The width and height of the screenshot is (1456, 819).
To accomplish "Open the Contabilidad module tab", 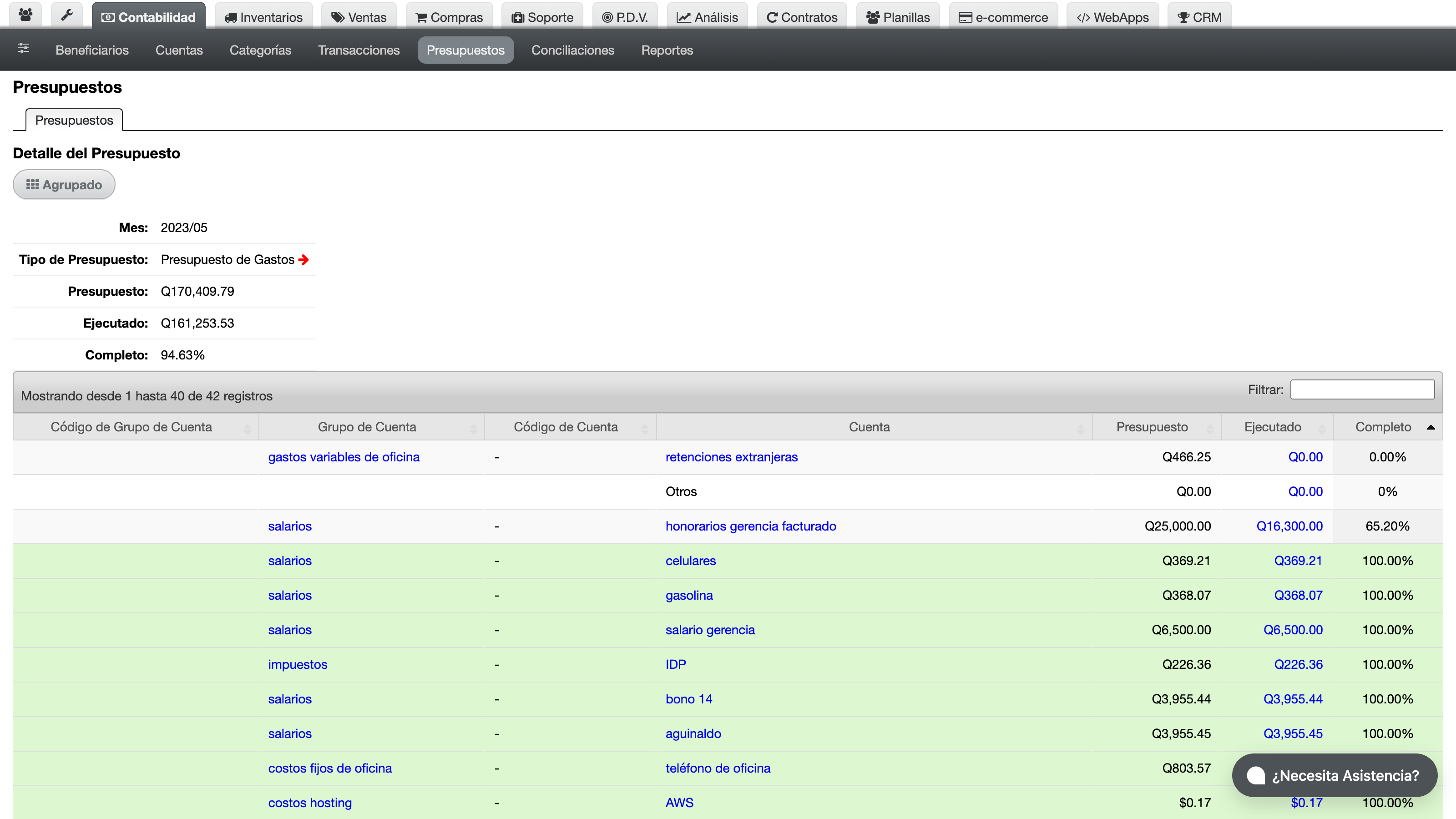I will 149,17.
